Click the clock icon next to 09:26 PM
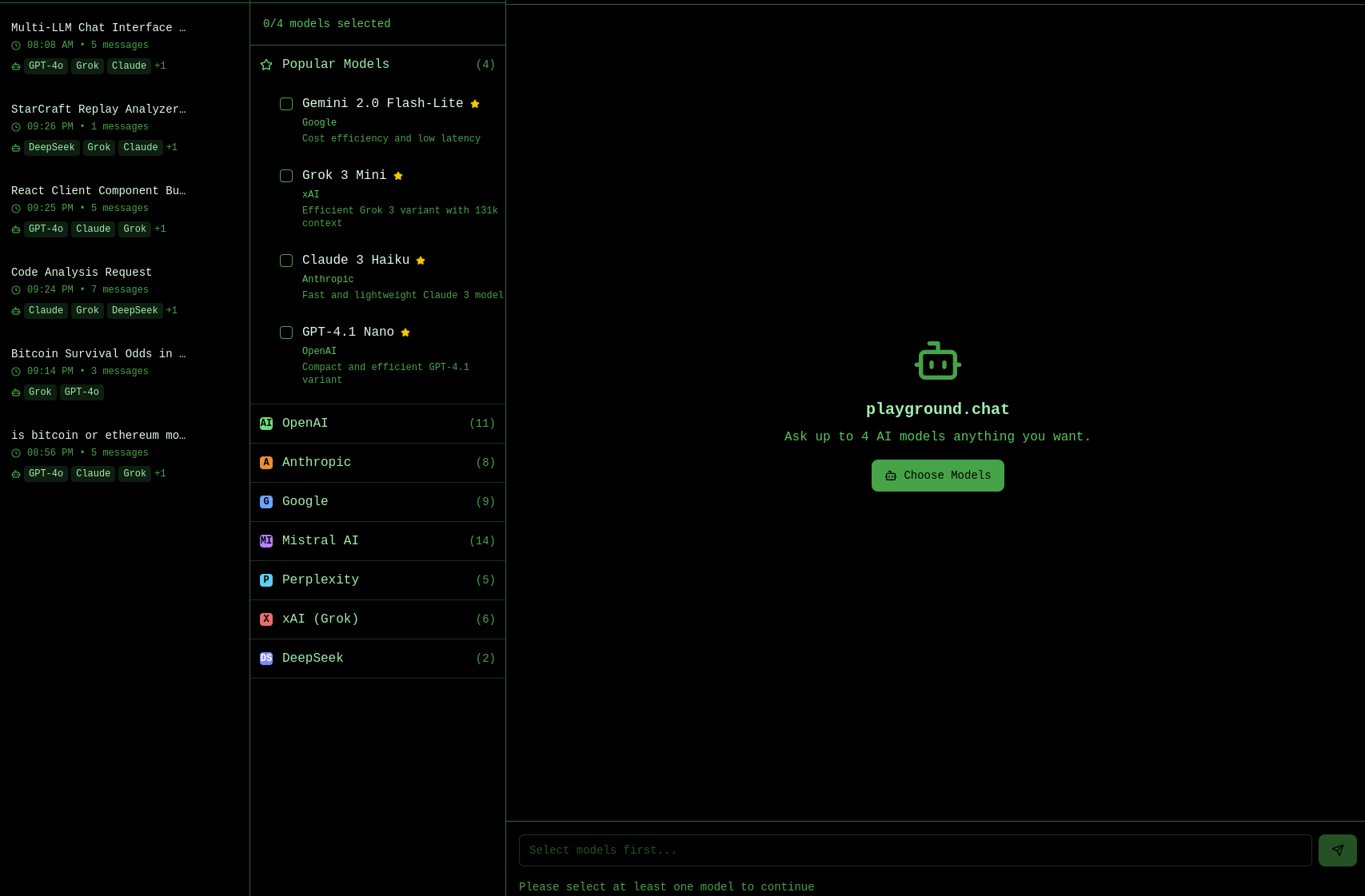The width and height of the screenshot is (1365, 896). pos(16,127)
